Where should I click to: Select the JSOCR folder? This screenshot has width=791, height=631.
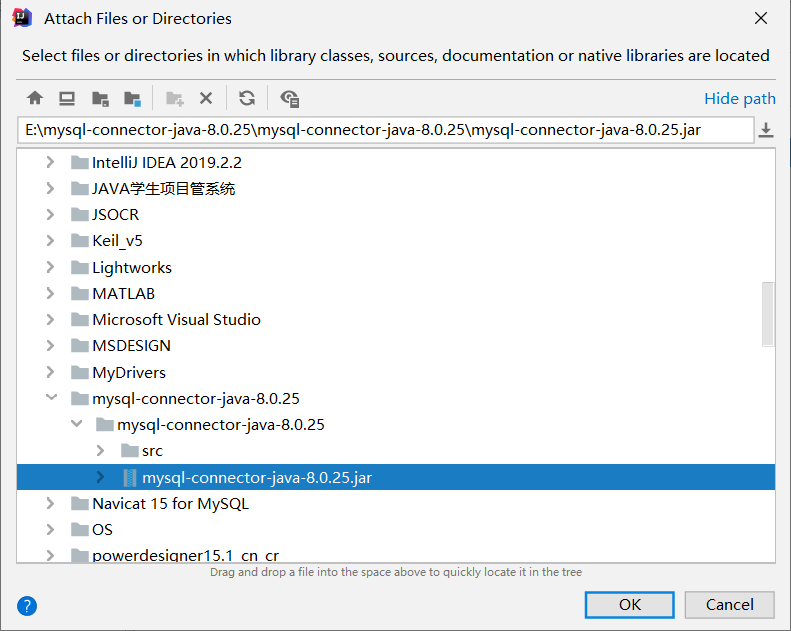[x=115, y=215]
